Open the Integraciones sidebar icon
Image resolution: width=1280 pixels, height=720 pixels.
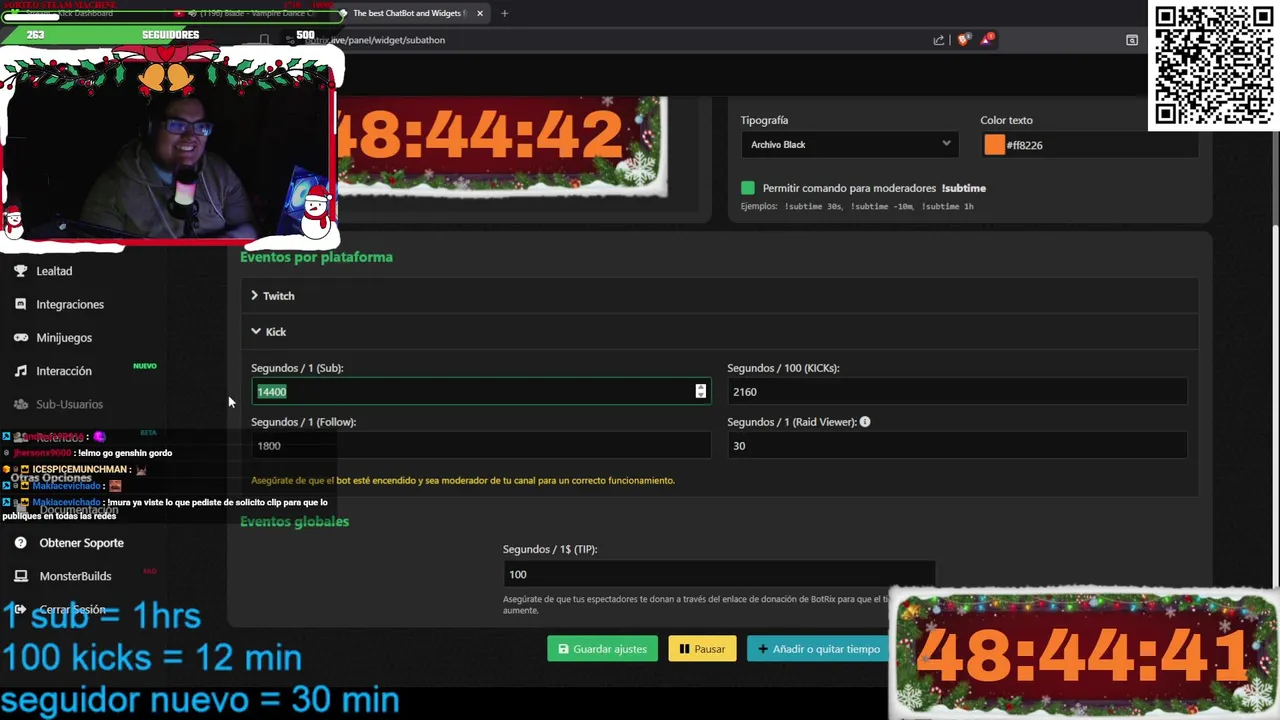coord(20,304)
